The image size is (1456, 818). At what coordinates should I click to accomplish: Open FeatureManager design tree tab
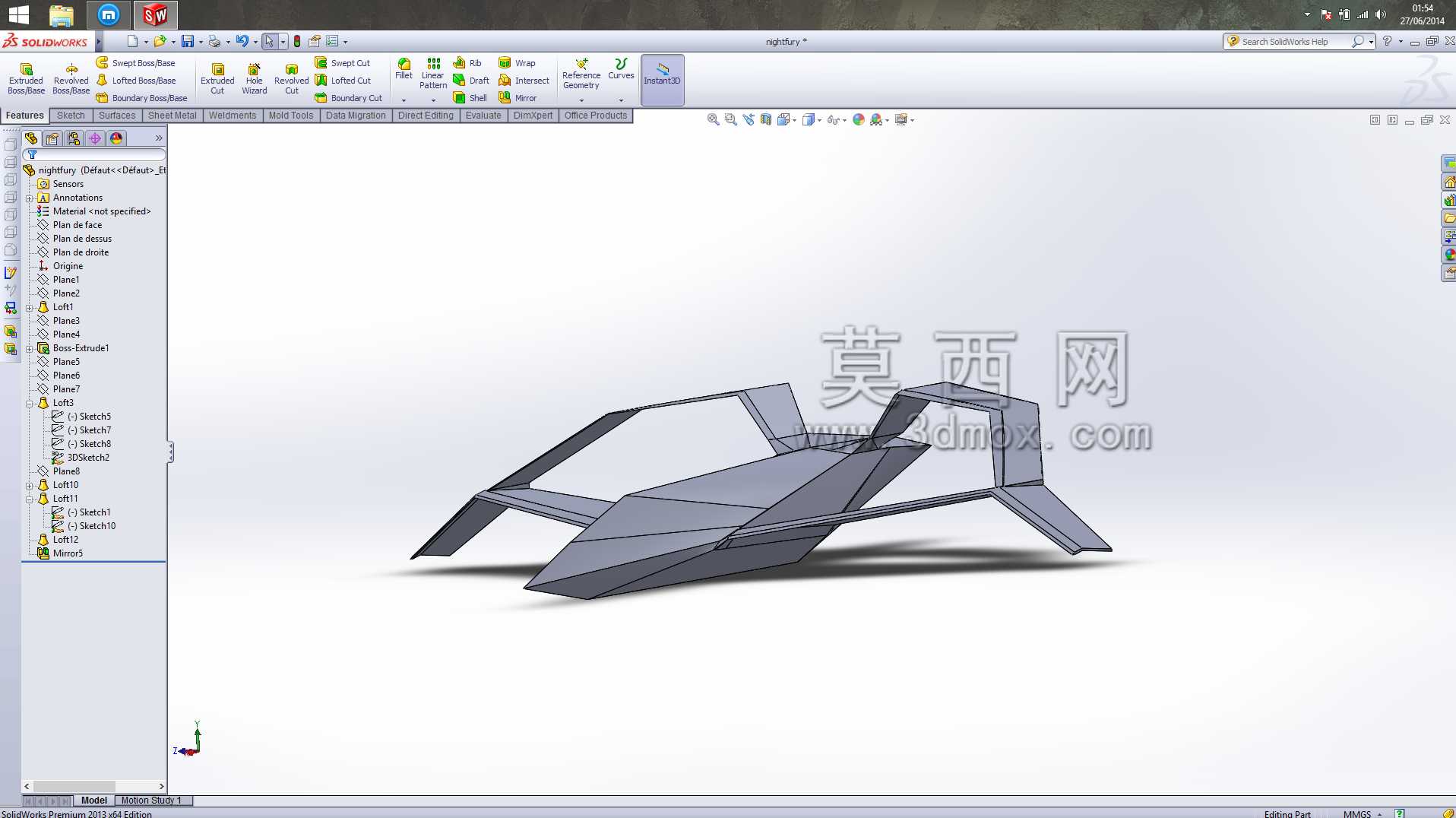31,138
